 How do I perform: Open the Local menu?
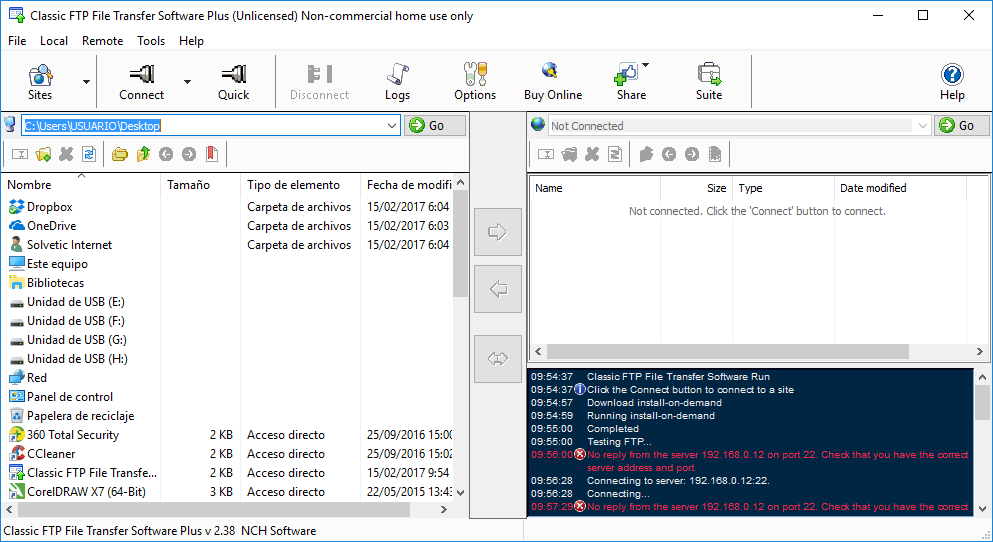click(x=54, y=41)
